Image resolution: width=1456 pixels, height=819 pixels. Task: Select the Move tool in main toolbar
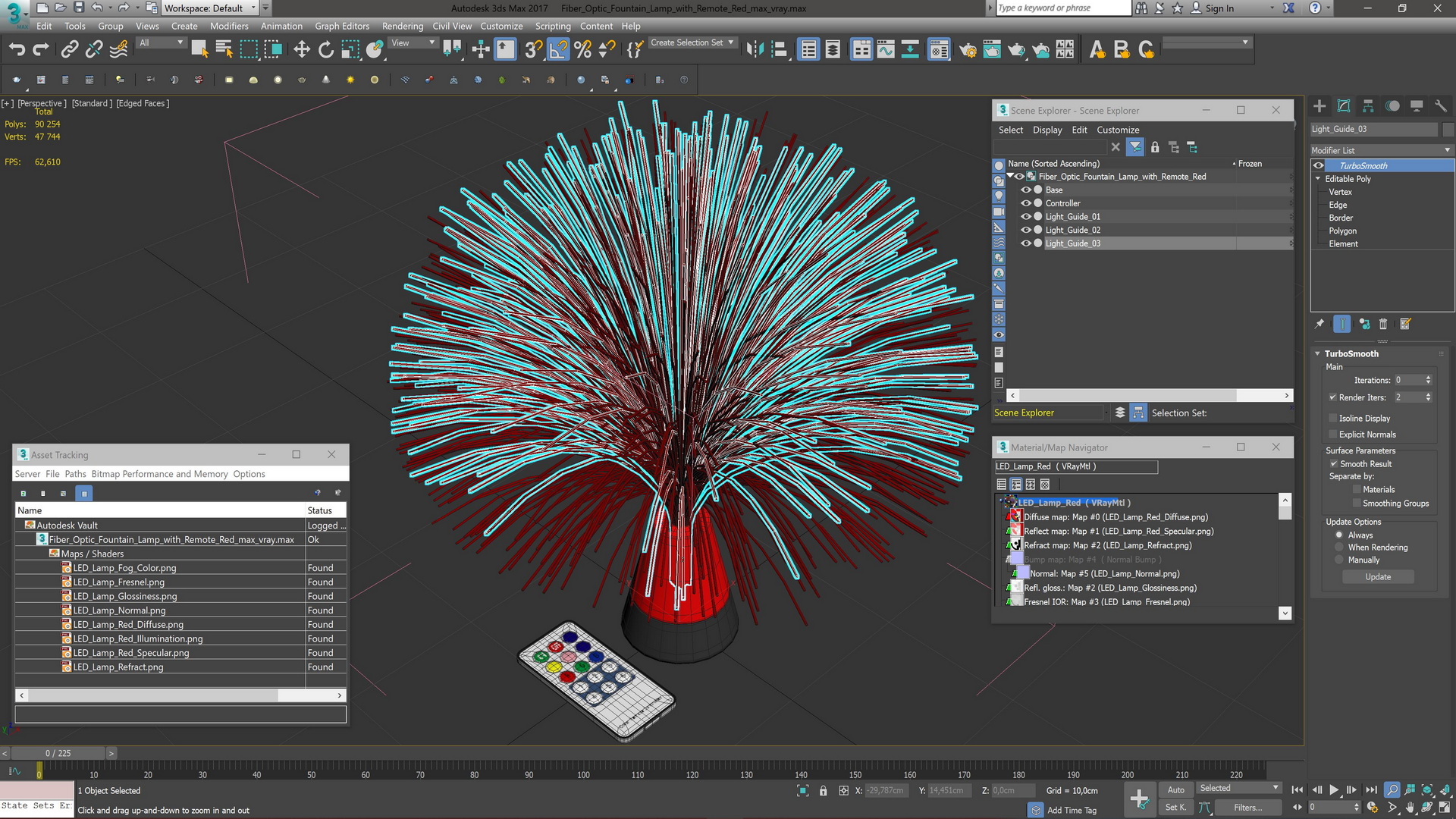click(x=301, y=50)
